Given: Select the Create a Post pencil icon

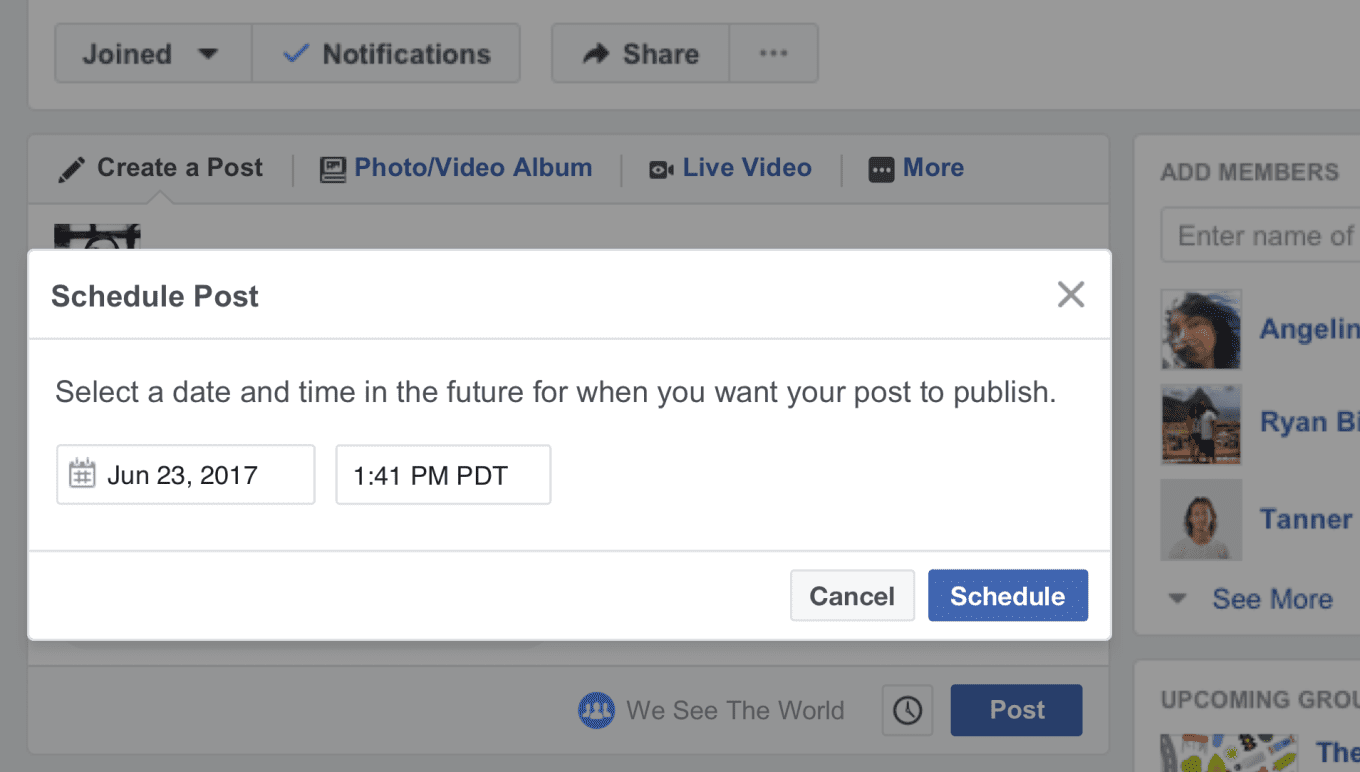Looking at the screenshot, I should (x=72, y=168).
